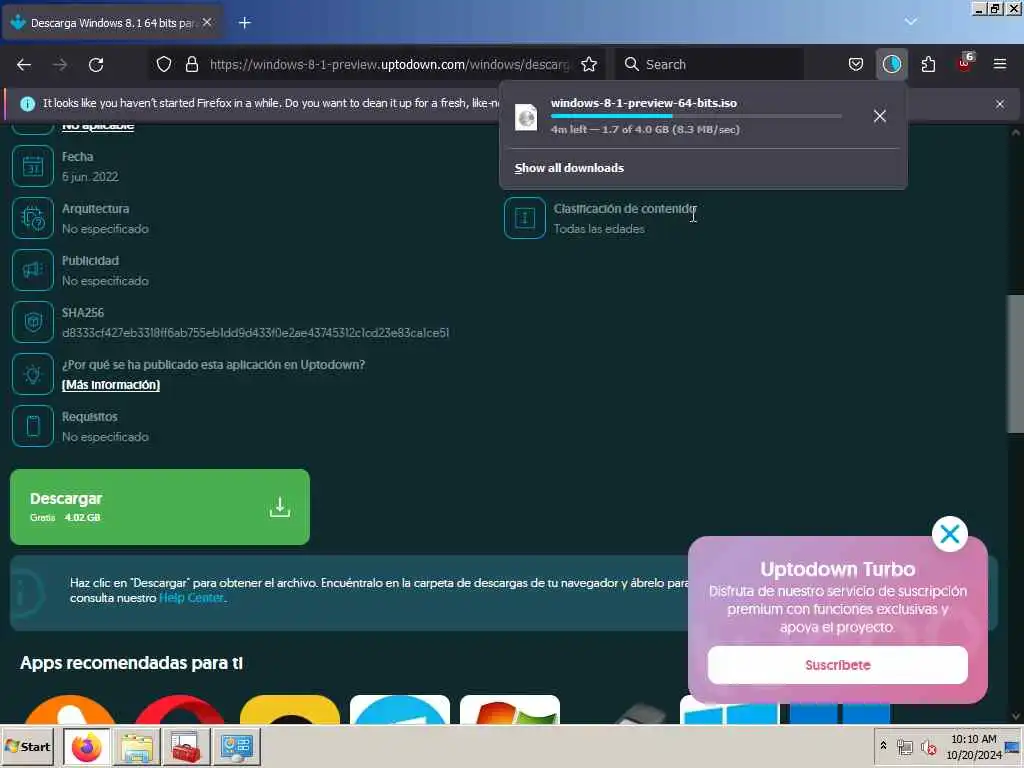This screenshot has width=1024, height=768.
Task: Click the Clasificación de contenido info icon
Action: pyautogui.click(x=524, y=218)
